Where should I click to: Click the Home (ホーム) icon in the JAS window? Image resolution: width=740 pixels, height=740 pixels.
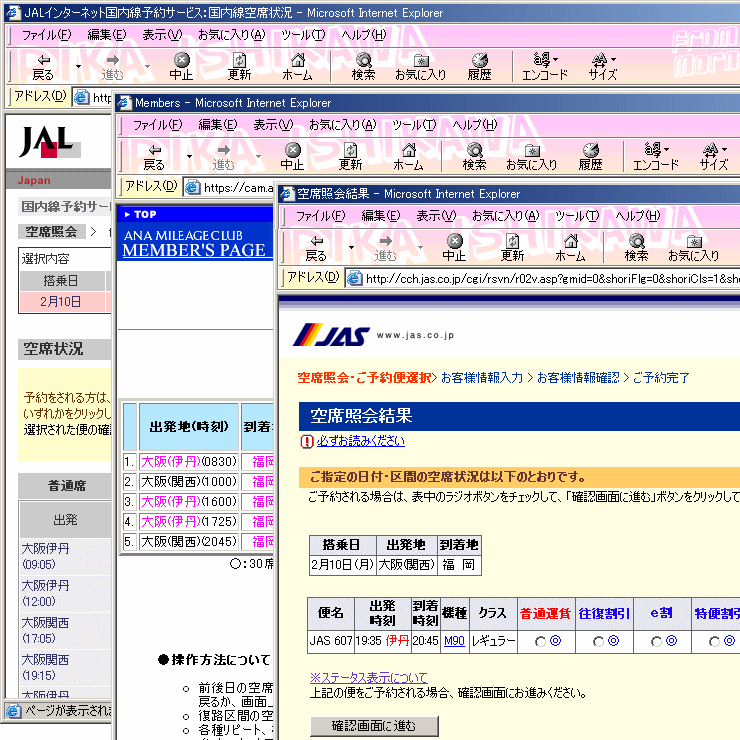(x=570, y=247)
